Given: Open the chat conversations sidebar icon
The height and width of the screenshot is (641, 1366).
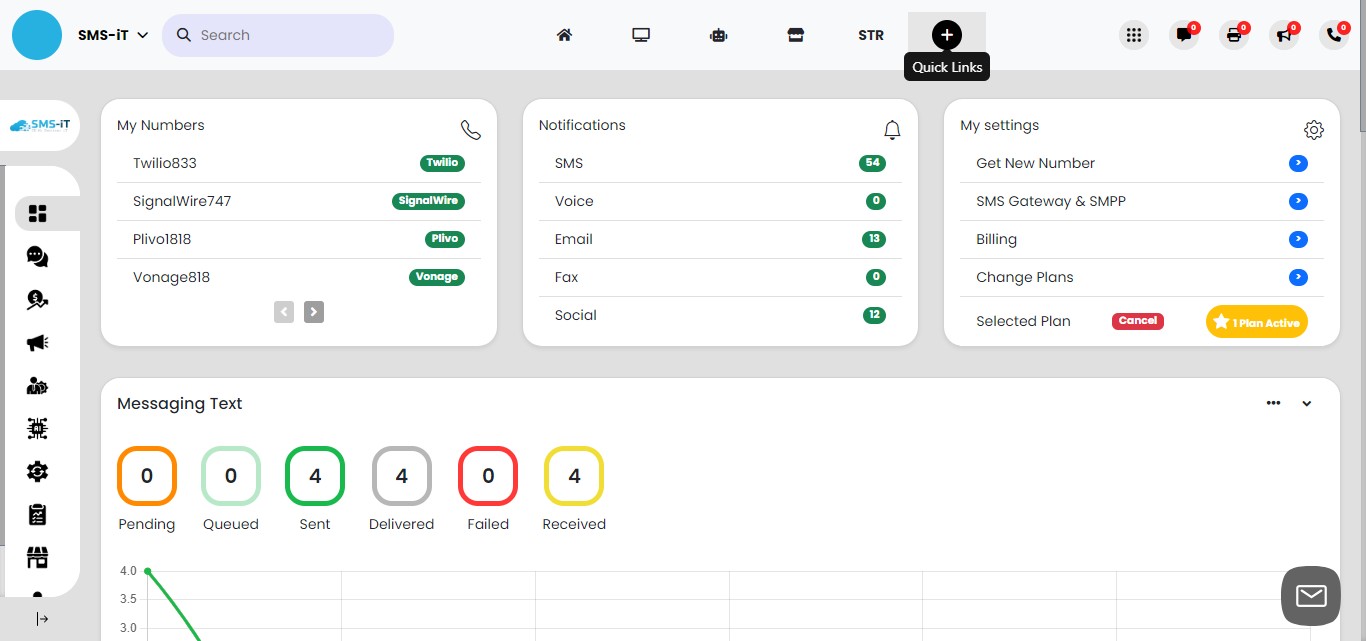Looking at the screenshot, I should (x=38, y=257).
